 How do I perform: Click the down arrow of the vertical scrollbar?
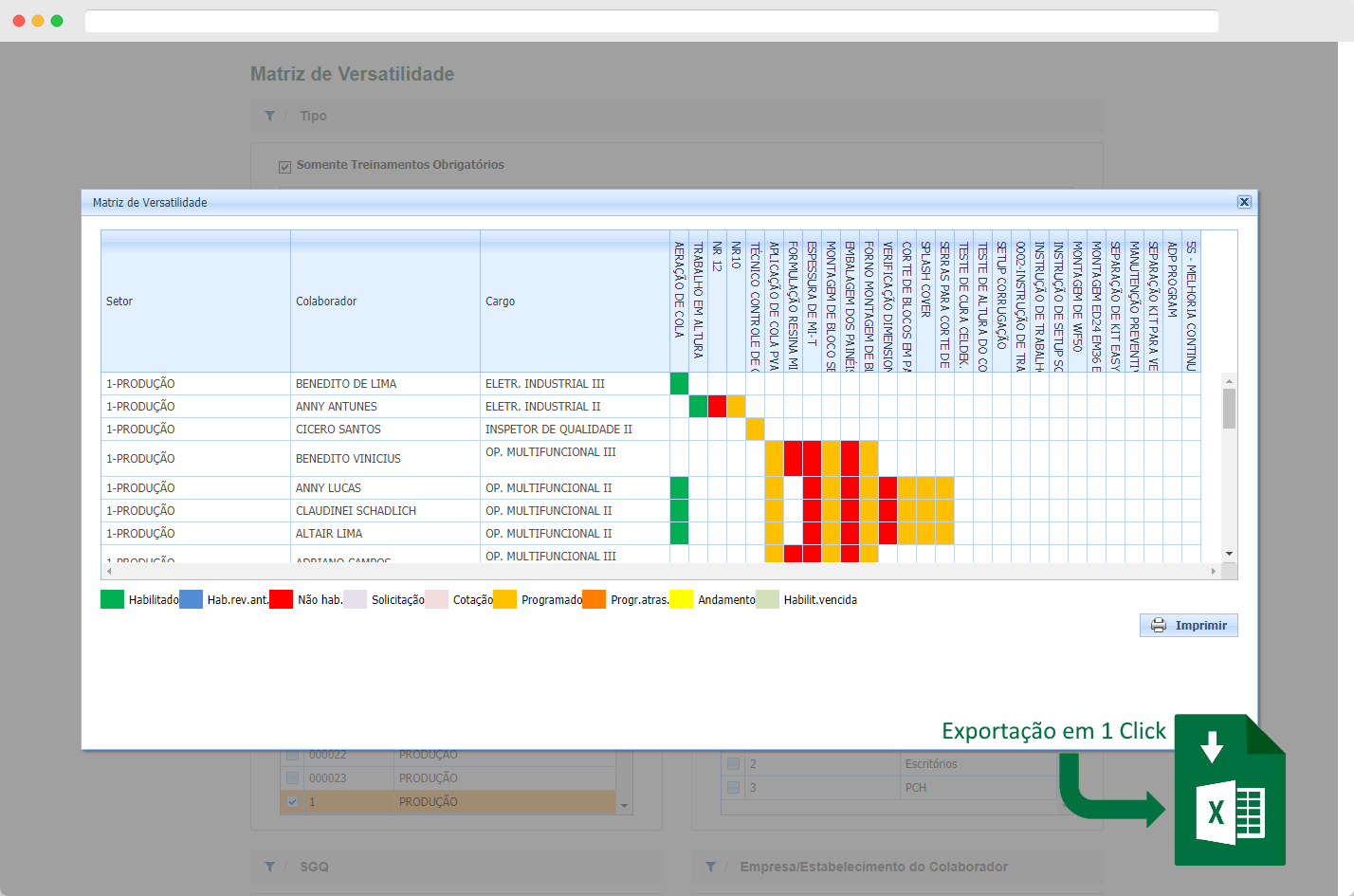click(x=1229, y=553)
